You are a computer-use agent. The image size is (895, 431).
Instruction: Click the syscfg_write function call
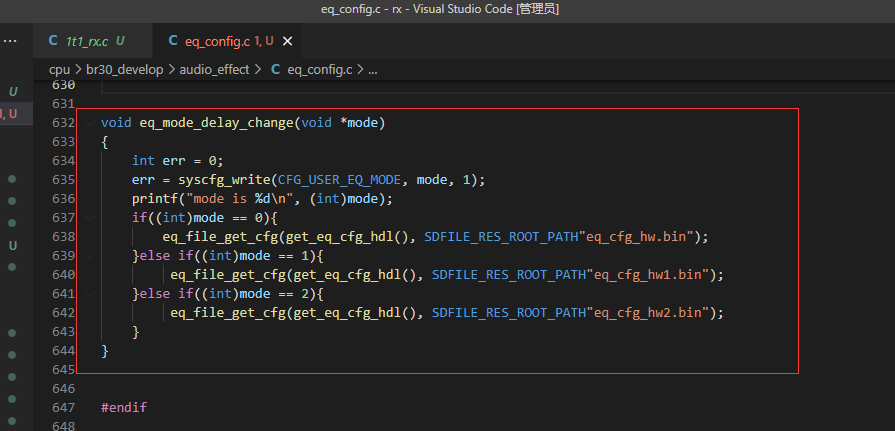pyautogui.click(x=224, y=180)
